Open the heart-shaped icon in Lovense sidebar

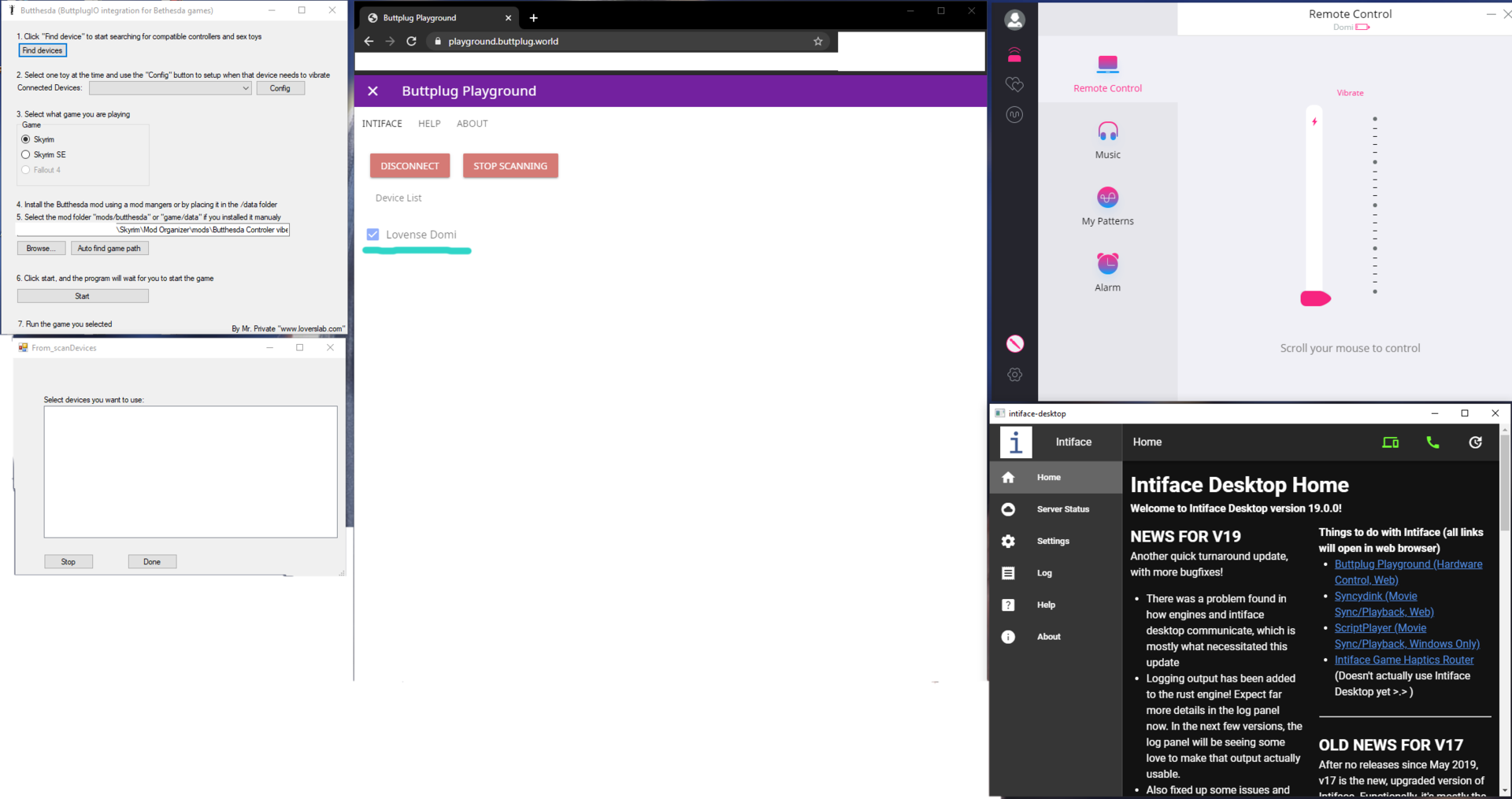tap(1014, 84)
